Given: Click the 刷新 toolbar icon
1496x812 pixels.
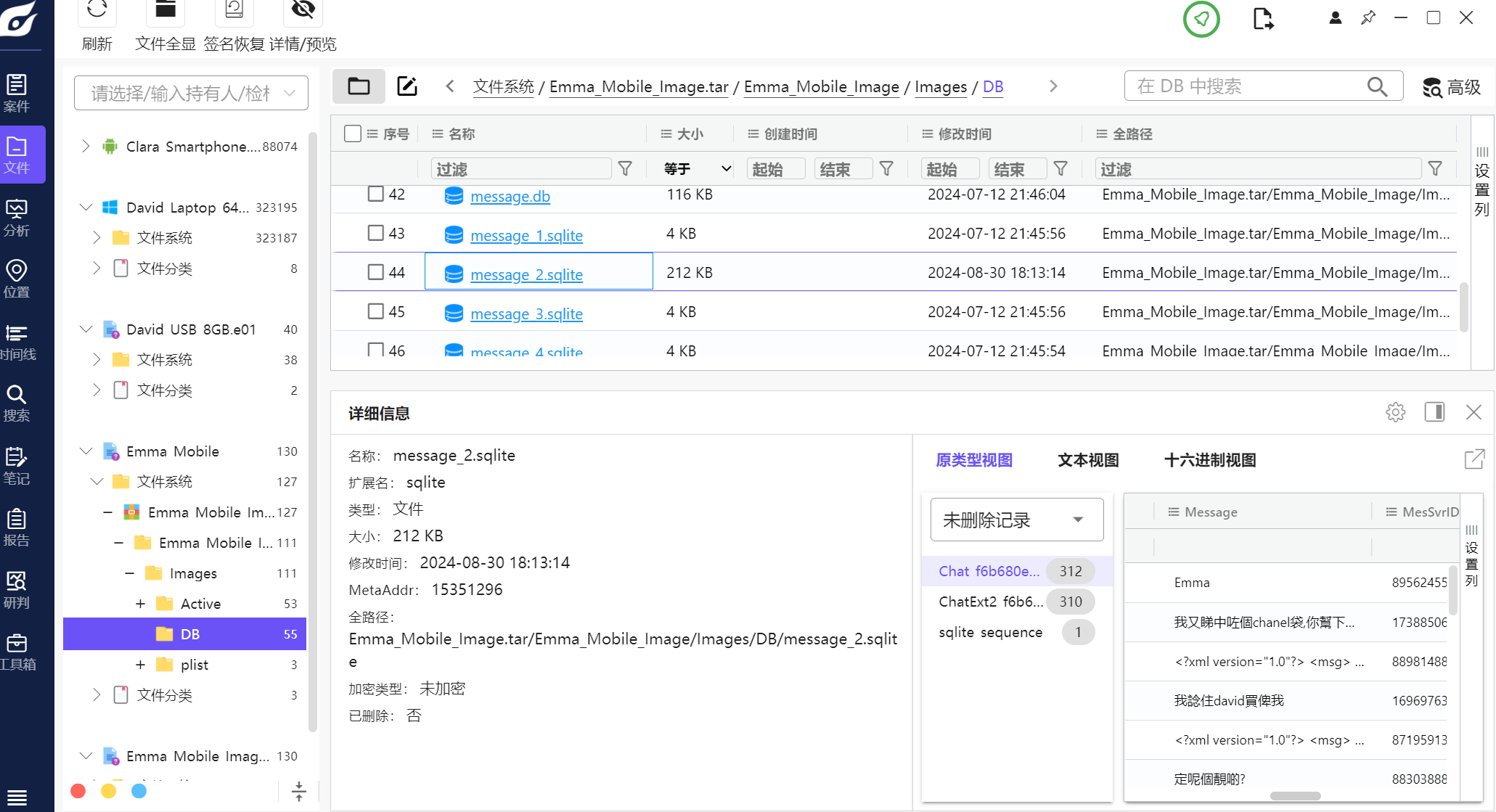Looking at the screenshot, I should [x=97, y=13].
